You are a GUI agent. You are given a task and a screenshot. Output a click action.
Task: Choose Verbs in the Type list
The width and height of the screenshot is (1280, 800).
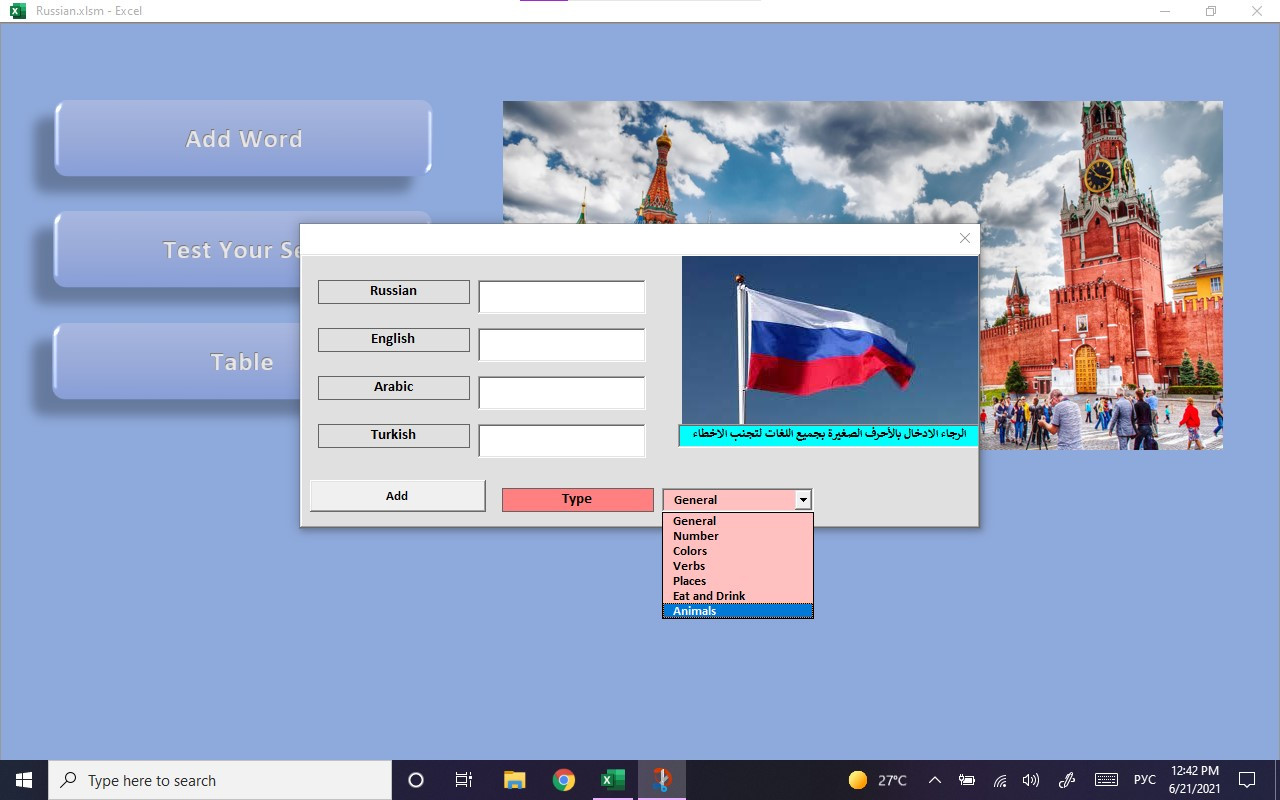738,566
